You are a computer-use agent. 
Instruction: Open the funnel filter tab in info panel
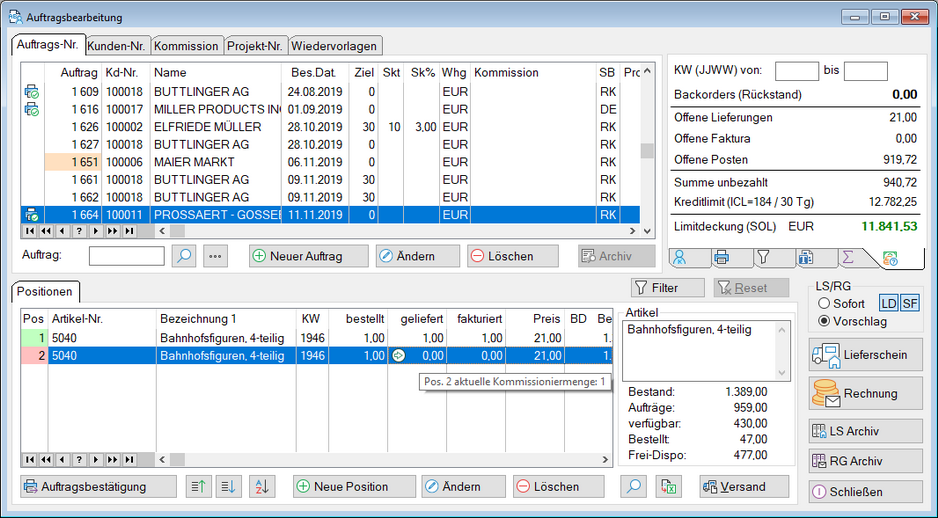click(763, 258)
